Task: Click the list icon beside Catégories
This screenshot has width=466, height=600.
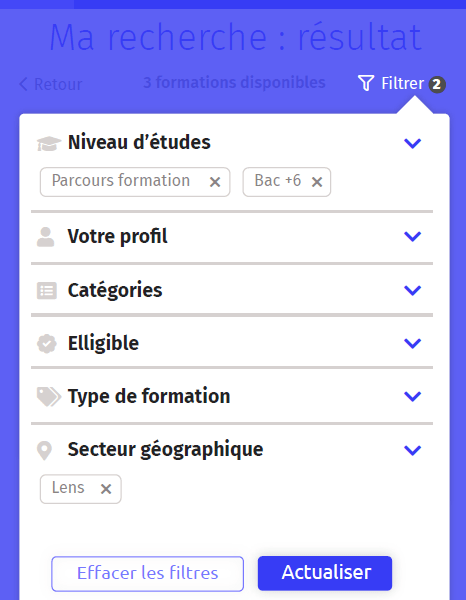Action: coord(47,290)
